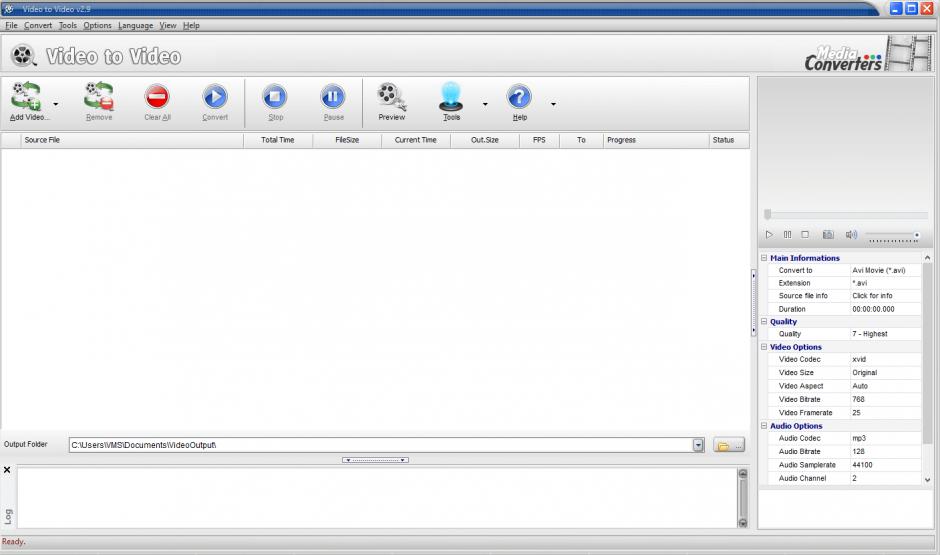The image size is (940, 555).
Task: Click the Duration 00:00:00.000 value
Action: click(x=885, y=309)
